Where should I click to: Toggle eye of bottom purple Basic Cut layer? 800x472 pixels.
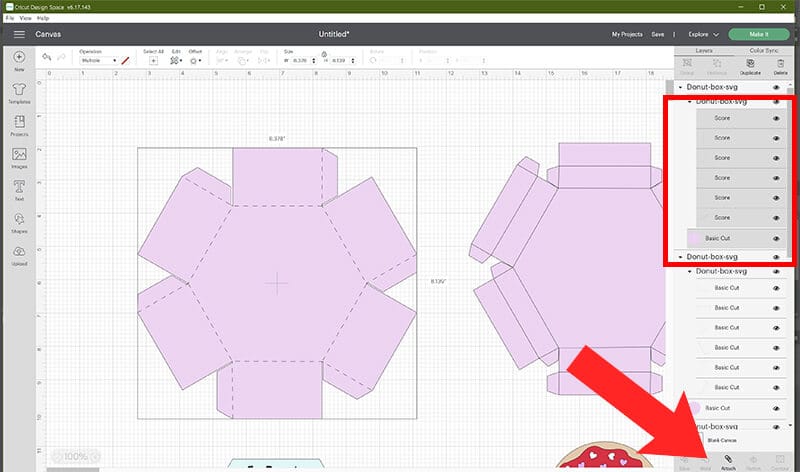pyautogui.click(x=776, y=408)
